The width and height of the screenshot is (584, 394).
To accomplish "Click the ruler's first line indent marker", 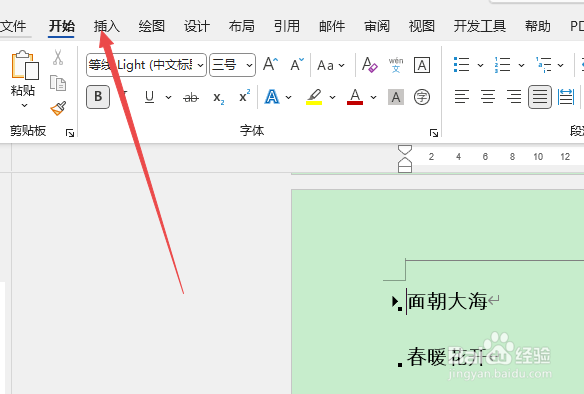I will tap(405, 149).
